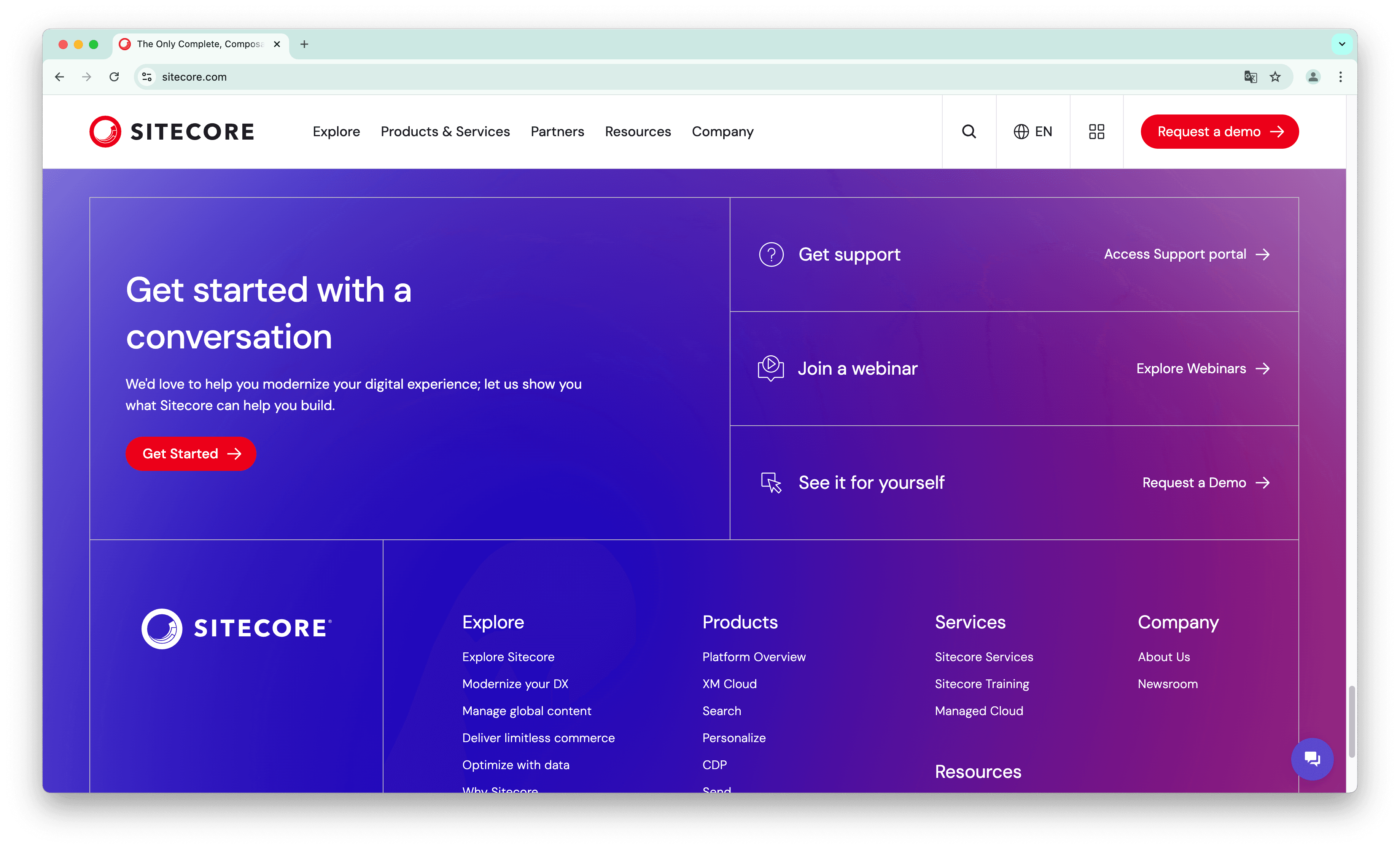The width and height of the screenshot is (1400, 849).
Task: Open the About Us link
Action: (1163, 657)
